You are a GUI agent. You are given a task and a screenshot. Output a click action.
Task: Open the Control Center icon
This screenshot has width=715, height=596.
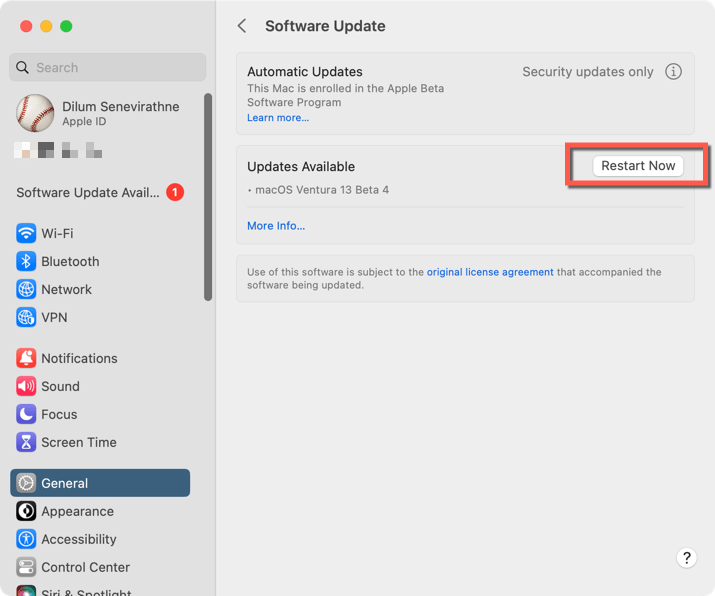pos(26,567)
